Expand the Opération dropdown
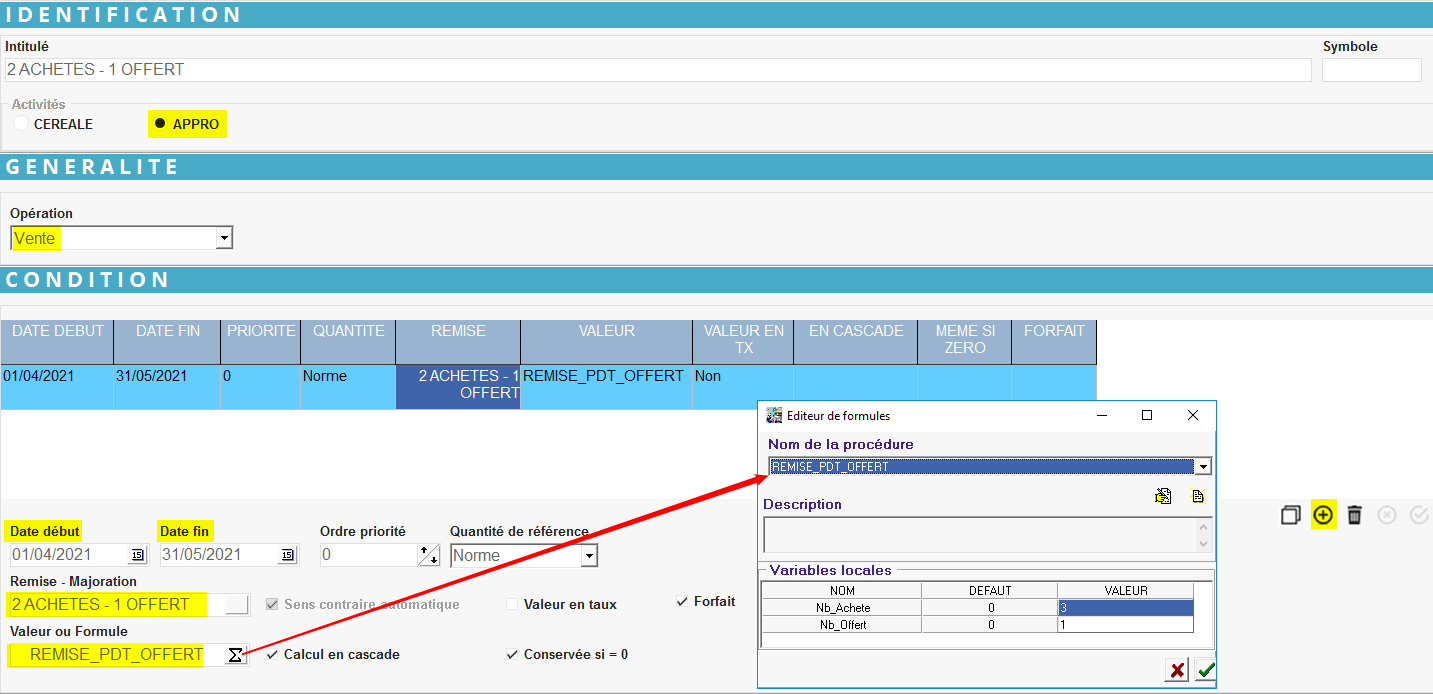Viewport: 1433px width, 694px height. (x=224, y=239)
